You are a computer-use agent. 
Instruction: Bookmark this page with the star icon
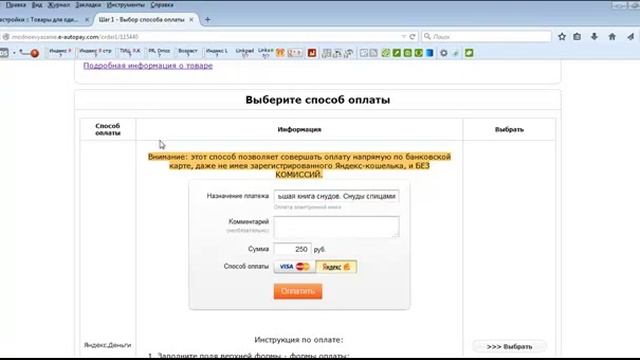pyautogui.click(x=562, y=37)
